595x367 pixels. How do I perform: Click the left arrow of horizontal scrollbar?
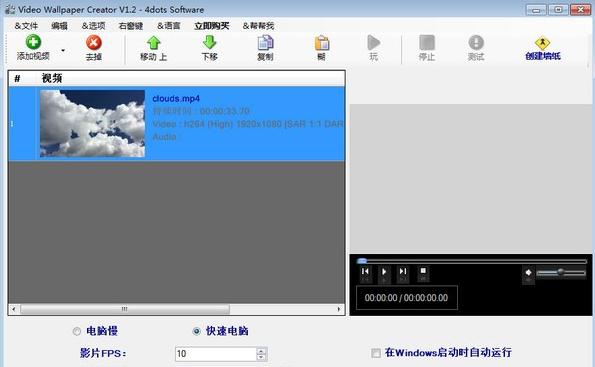[x=14, y=309]
